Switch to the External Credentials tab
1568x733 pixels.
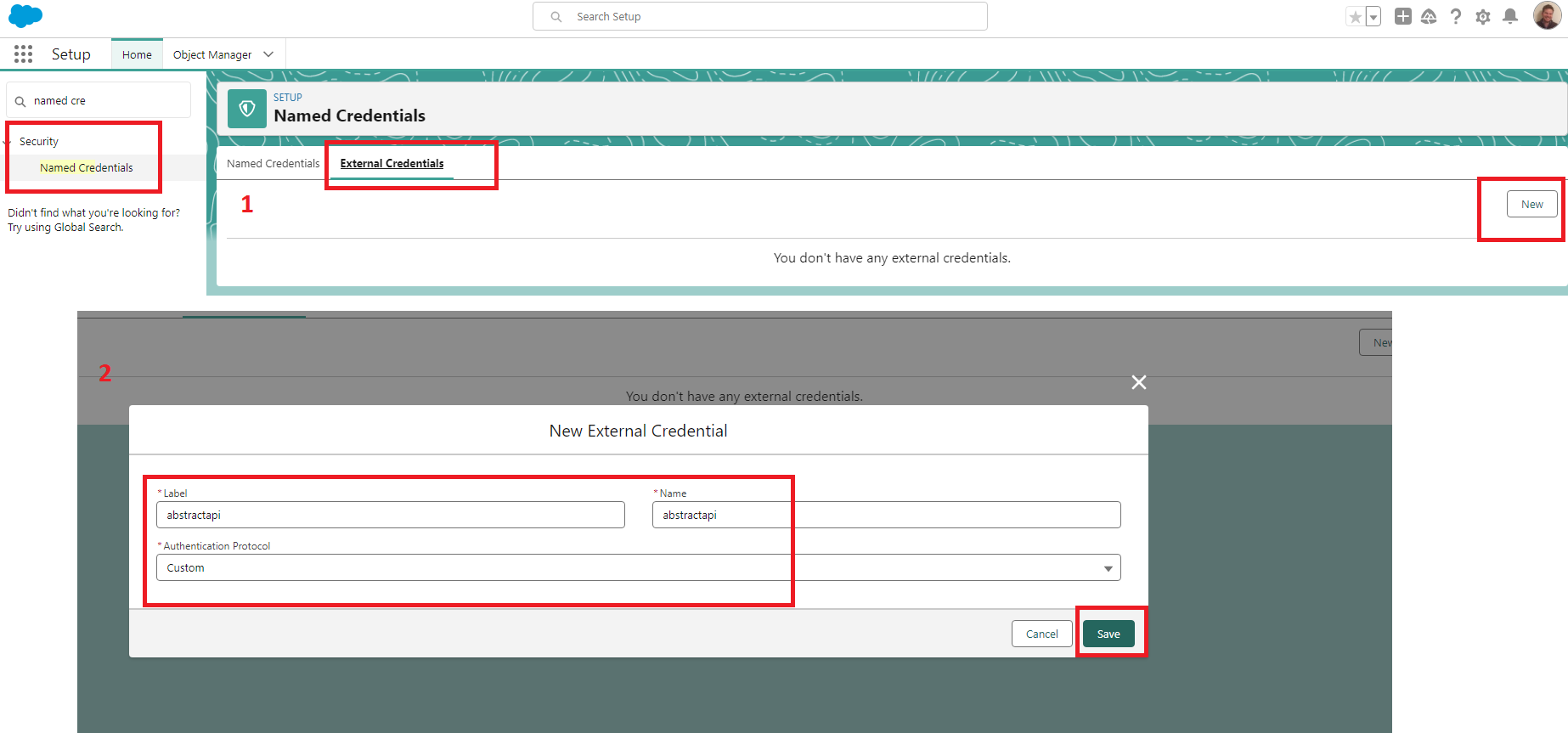(x=392, y=163)
